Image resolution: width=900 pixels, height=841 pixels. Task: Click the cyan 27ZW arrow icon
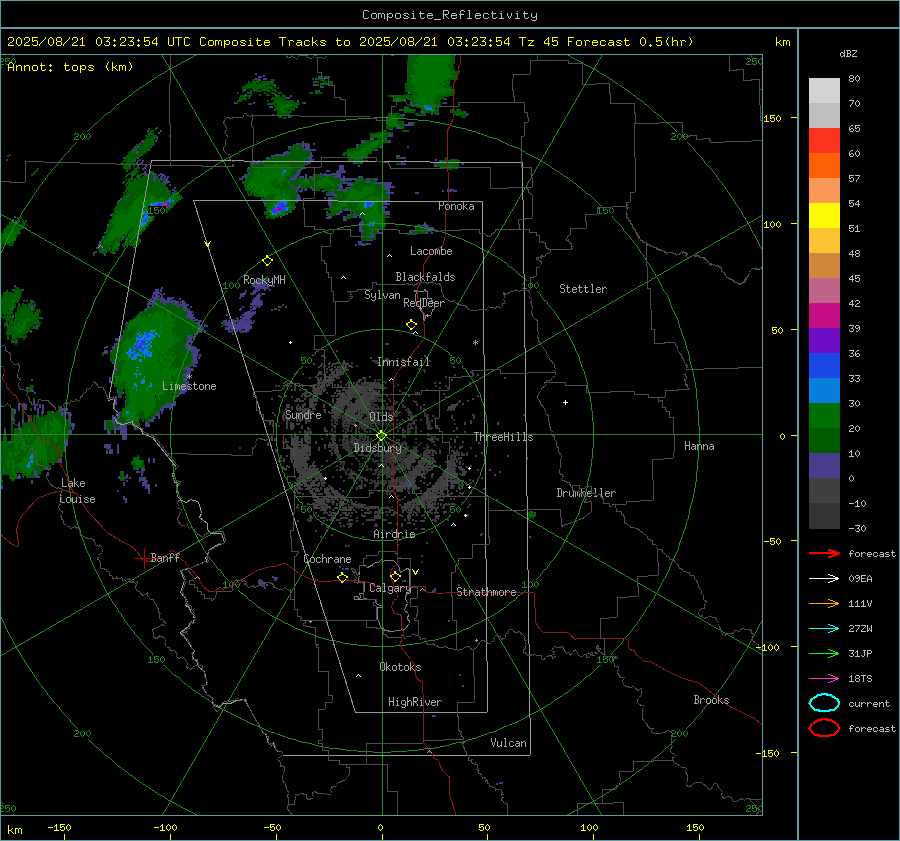pyautogui.click(x=824, y=629)
